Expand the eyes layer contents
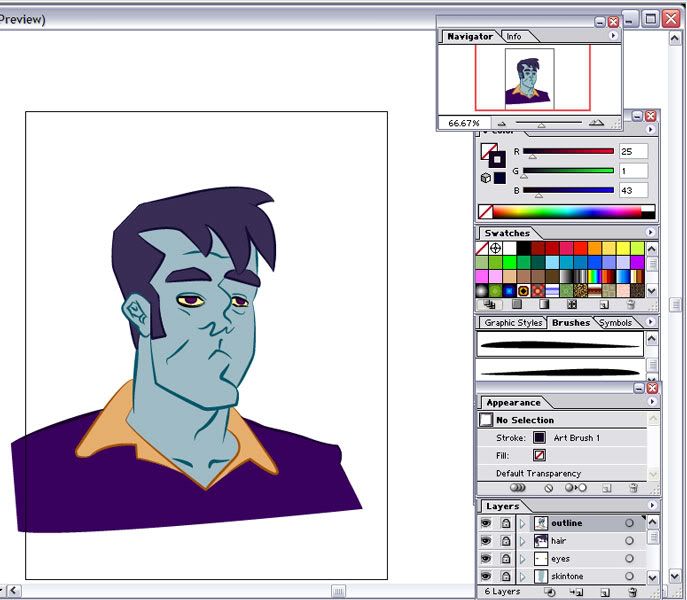Viewport: 687px width, 600px height. coord(522,559)
